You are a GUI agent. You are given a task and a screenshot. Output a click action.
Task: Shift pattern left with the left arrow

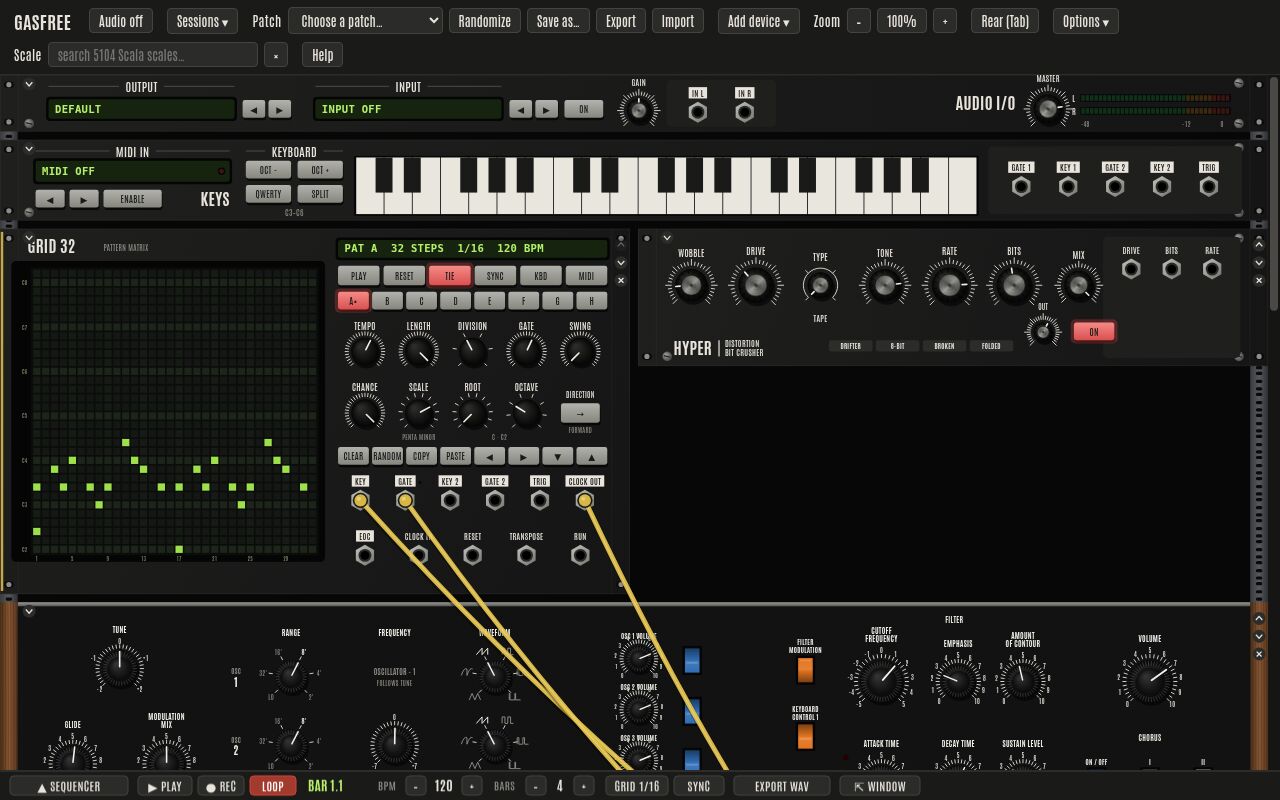coord(489,456)
